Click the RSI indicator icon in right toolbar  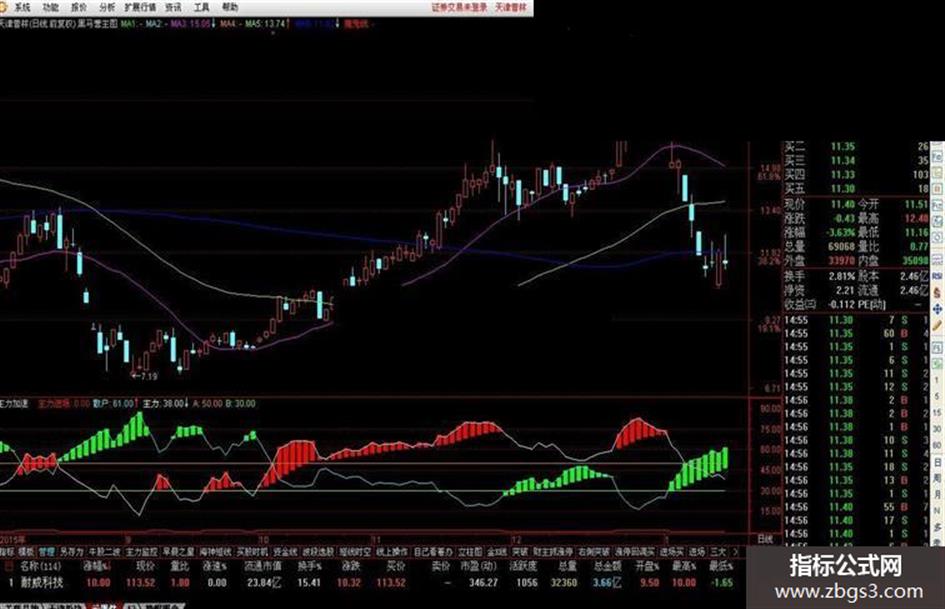[937, 276]
